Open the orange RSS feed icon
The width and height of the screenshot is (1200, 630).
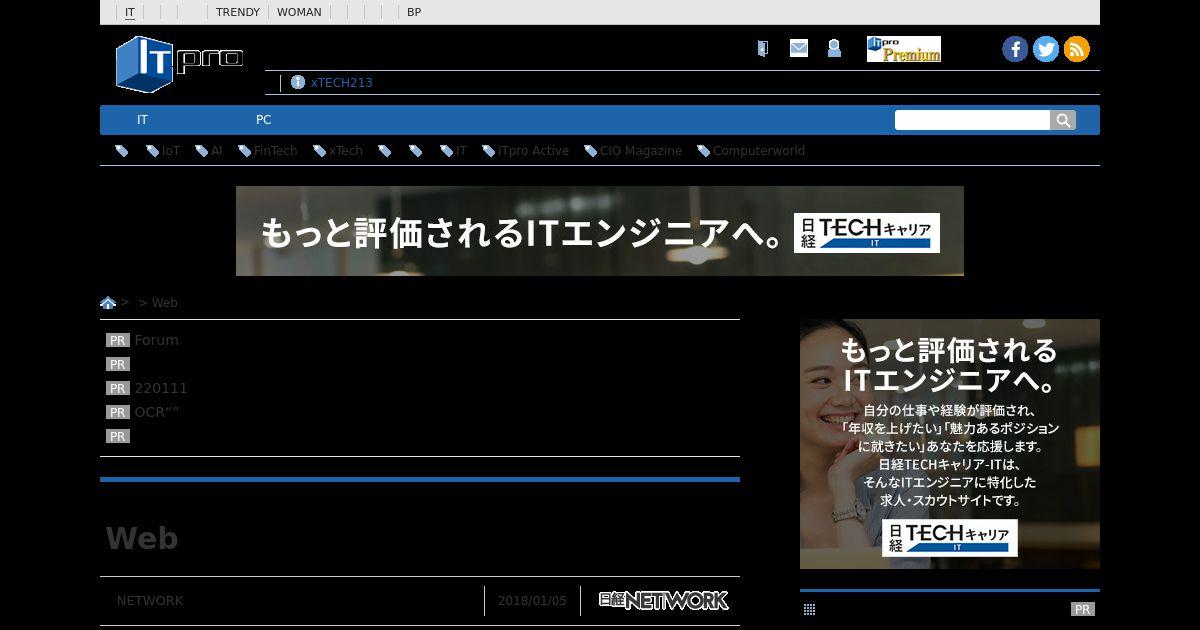point(1077,49)
